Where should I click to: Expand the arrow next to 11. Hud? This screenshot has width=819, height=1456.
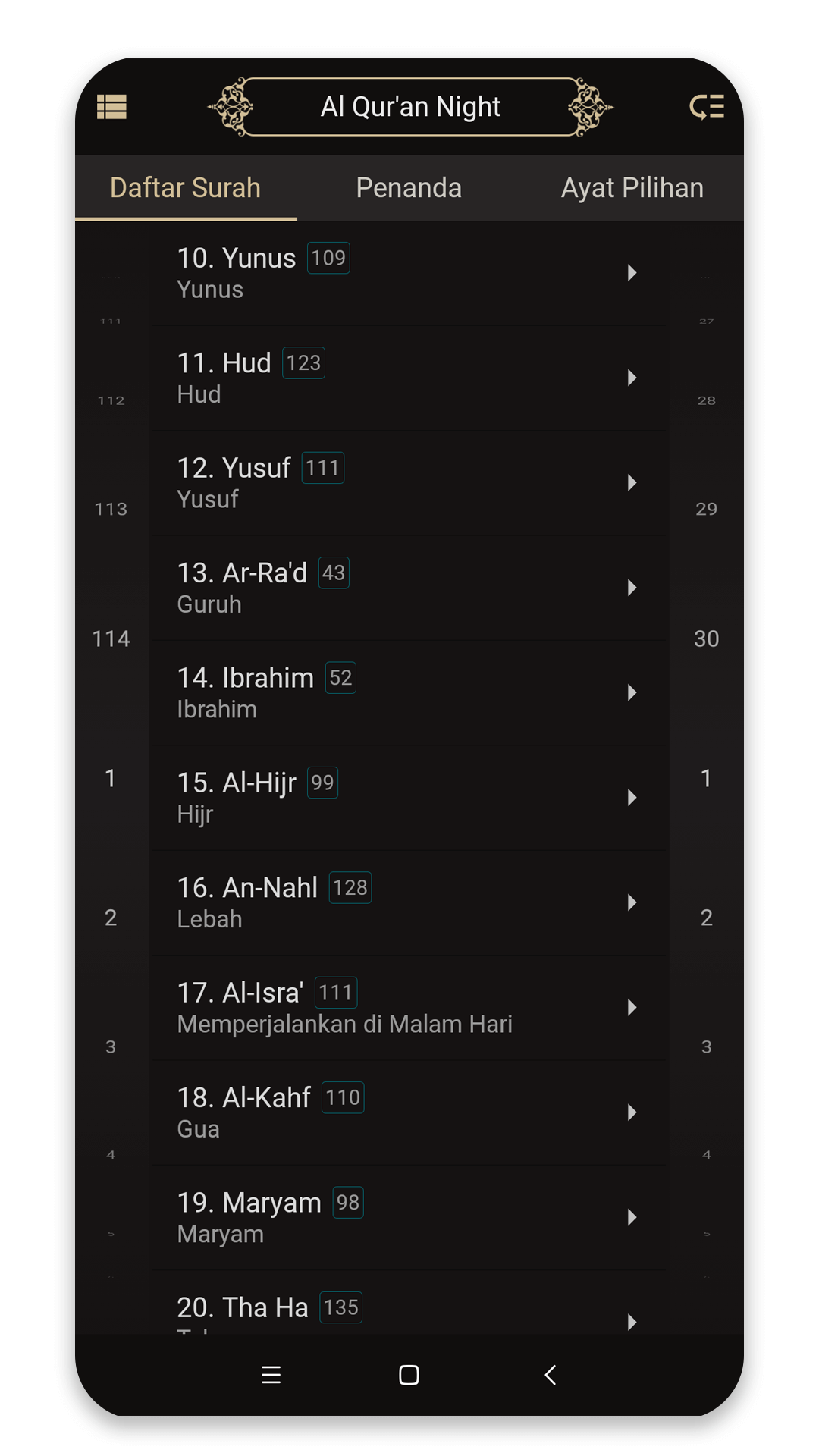(632, 378)
